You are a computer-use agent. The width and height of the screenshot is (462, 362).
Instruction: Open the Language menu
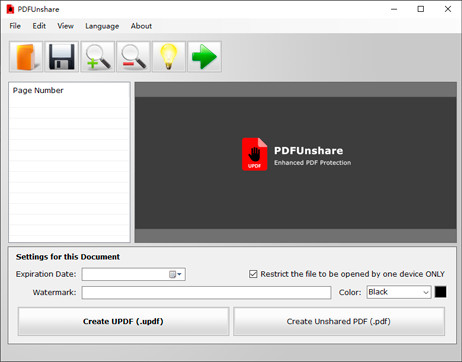click(102, 26)
